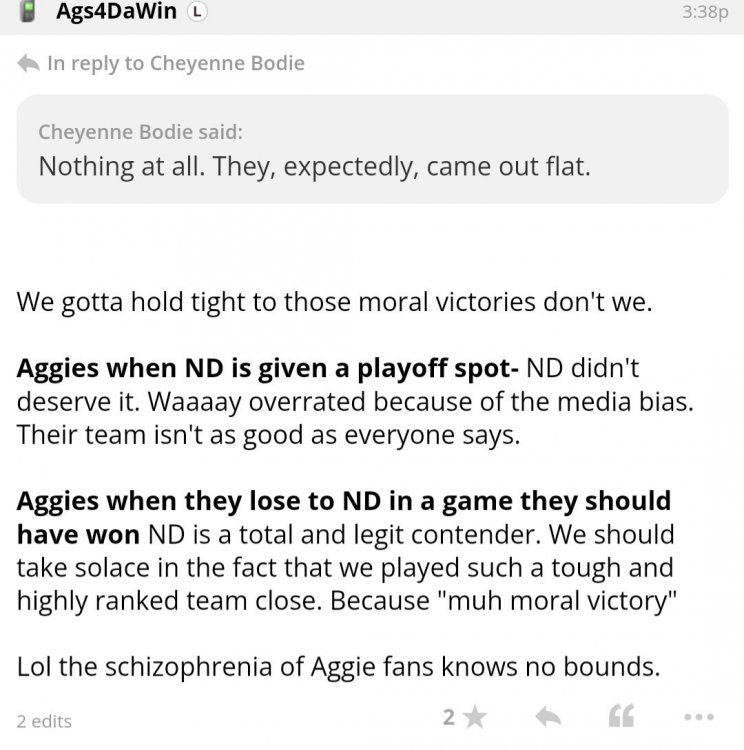
Task: Quote this post using the quotation mark icon
Action: tap(621, 716)
